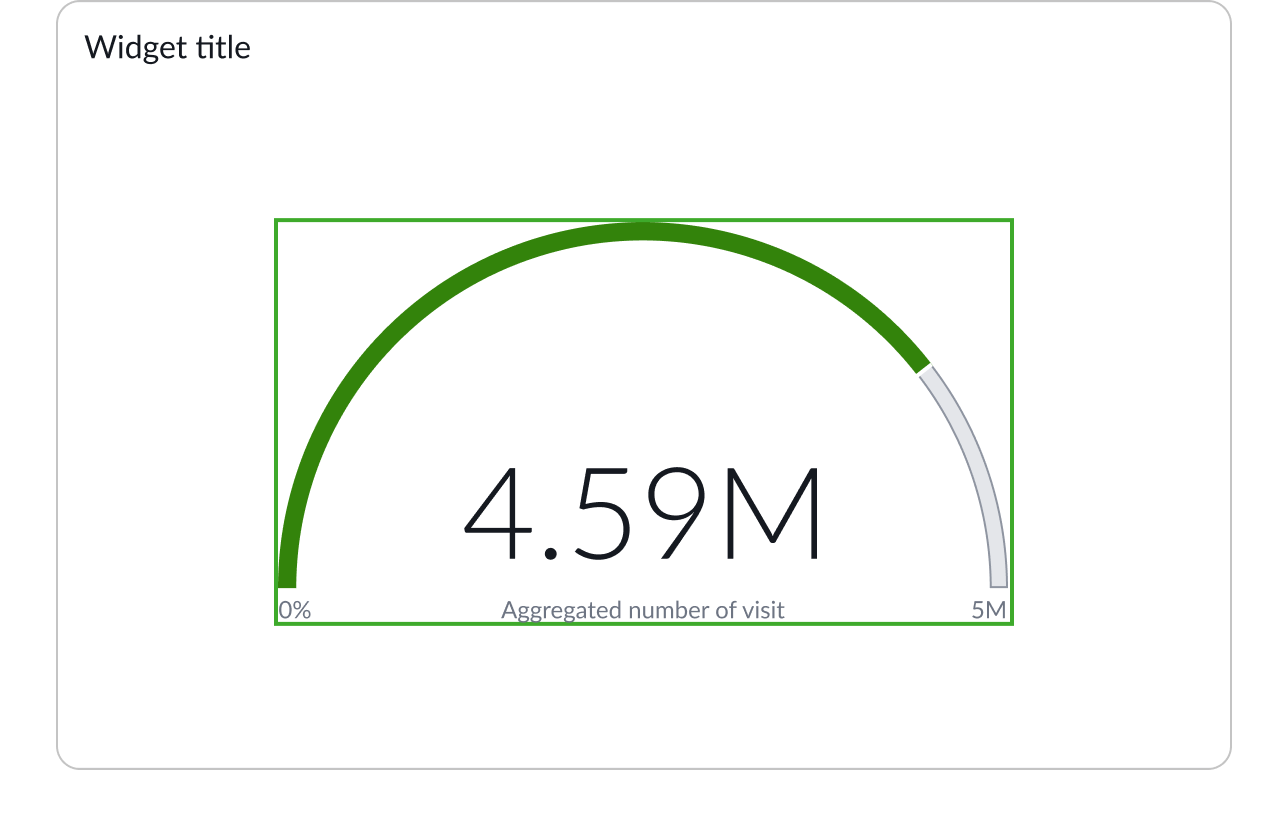The image size is (1288, 818).
Task: Select the Widget title heading
Action: tap(168, 47)
